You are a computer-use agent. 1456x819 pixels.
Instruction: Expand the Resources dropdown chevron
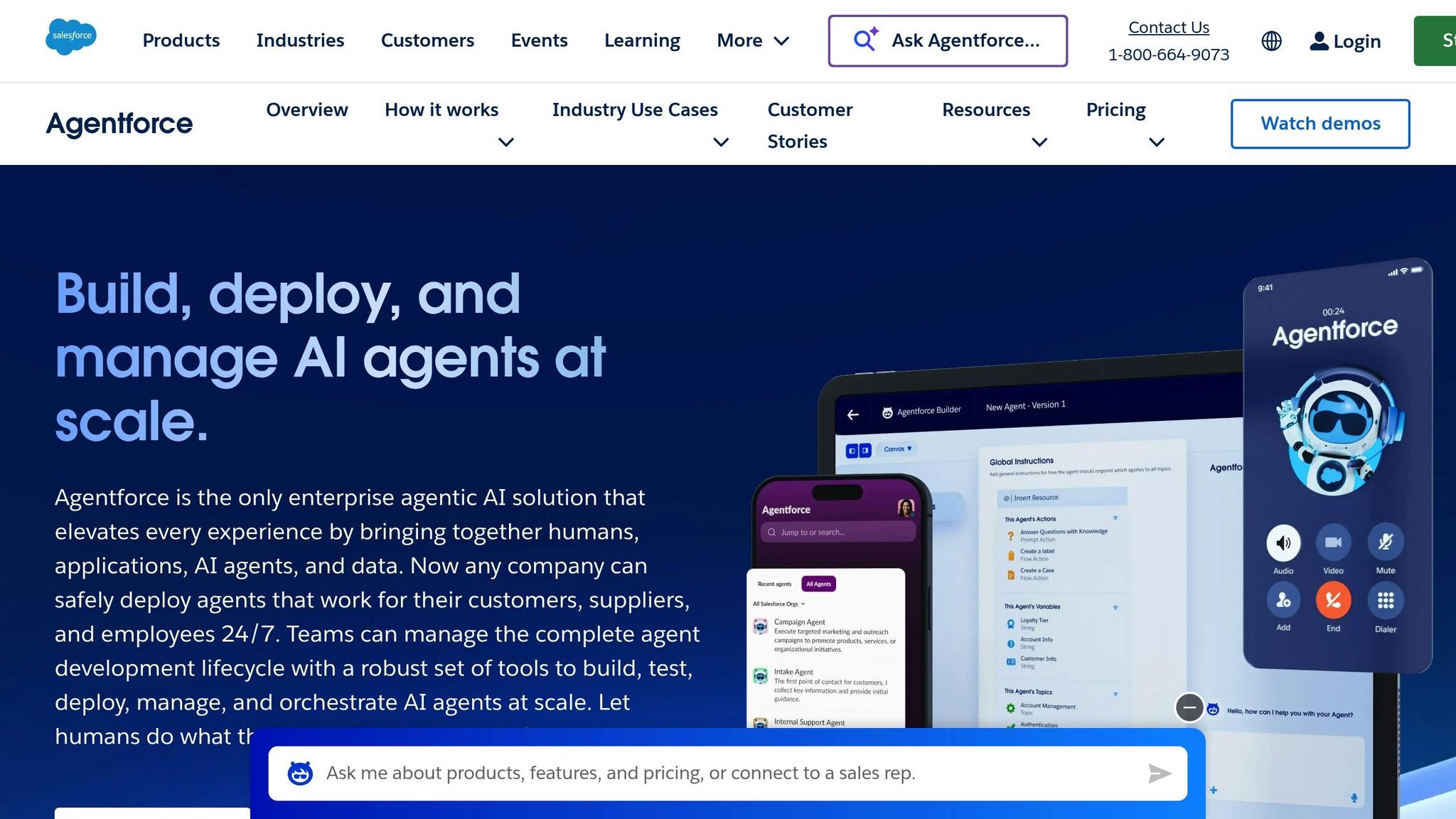click(x=1039, y=142)
